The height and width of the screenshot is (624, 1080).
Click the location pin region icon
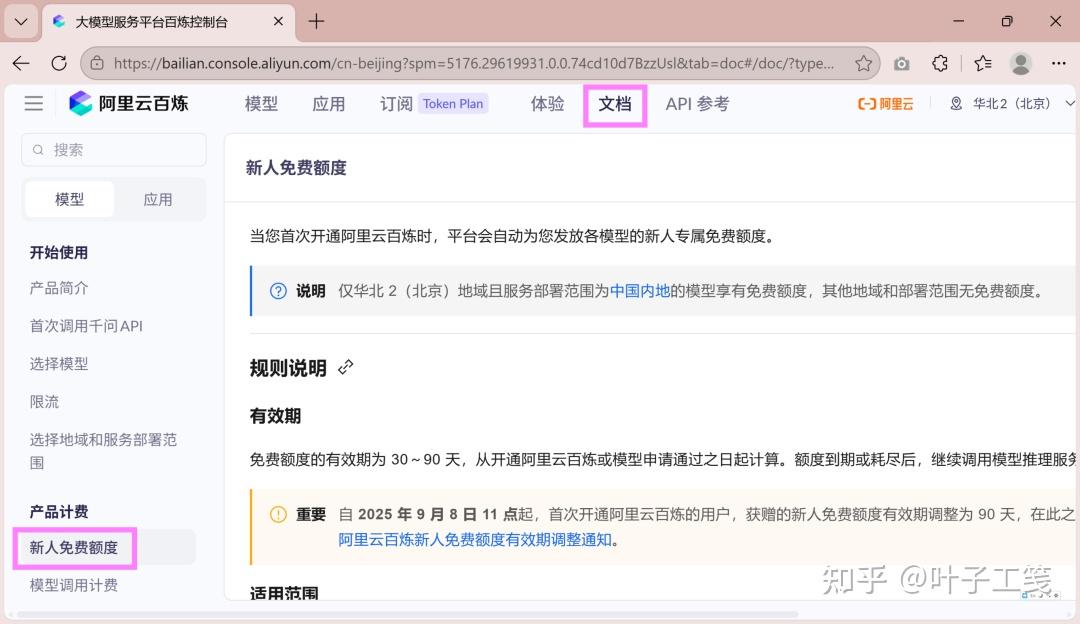pos(956,103)
